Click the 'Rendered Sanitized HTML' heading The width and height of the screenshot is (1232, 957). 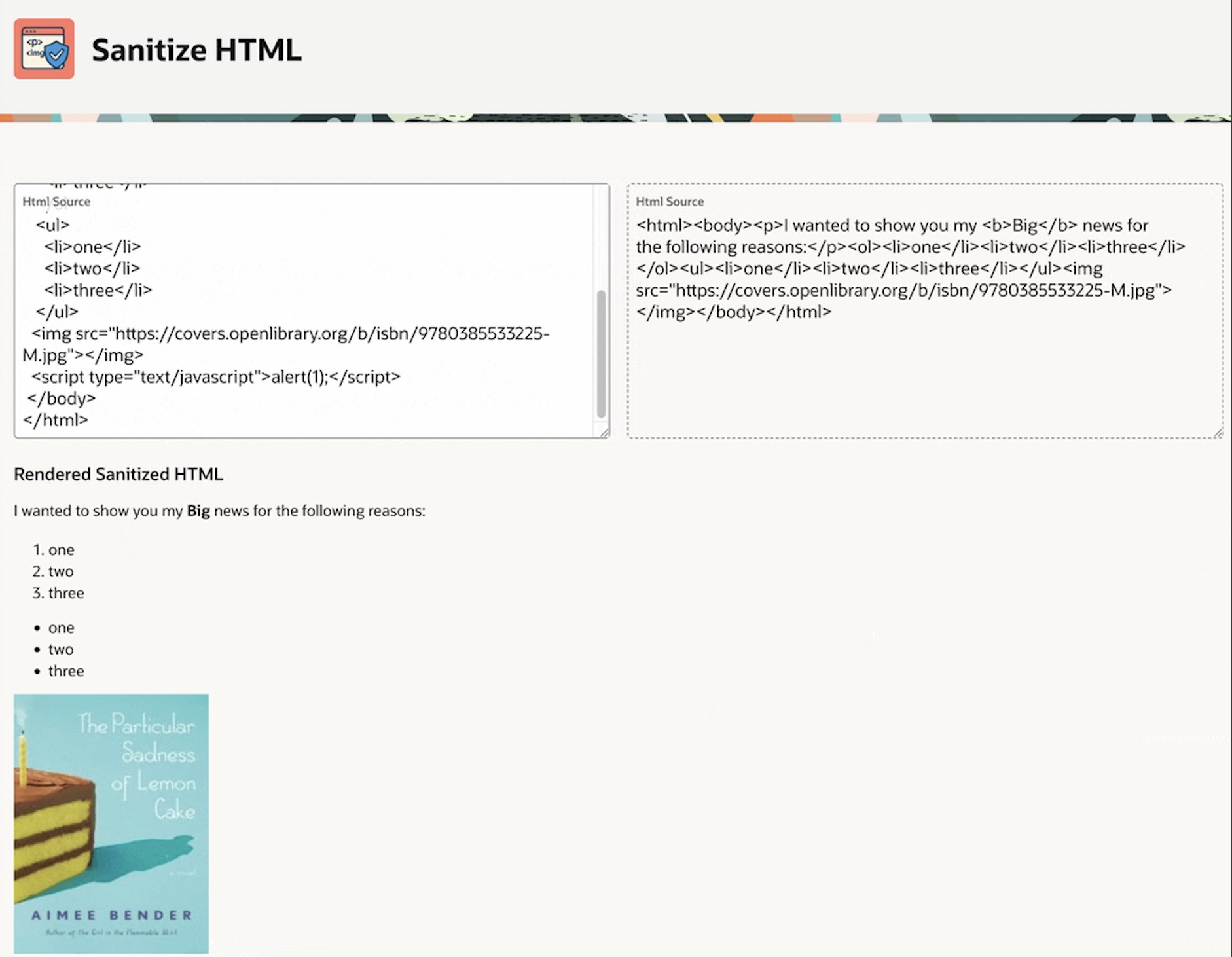pos(118,474)
